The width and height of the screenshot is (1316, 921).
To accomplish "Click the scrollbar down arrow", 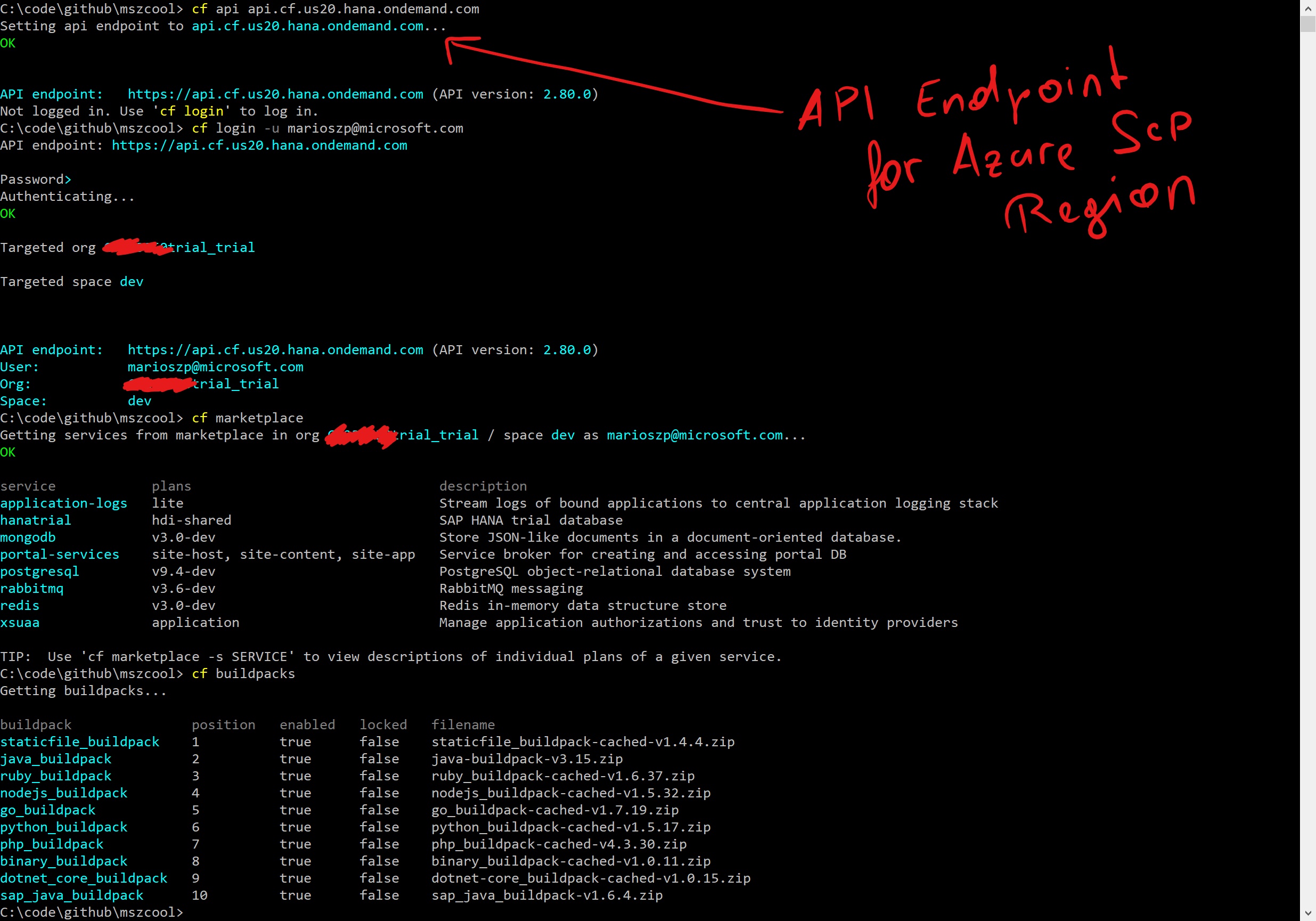I will [x=1307, y=914].
